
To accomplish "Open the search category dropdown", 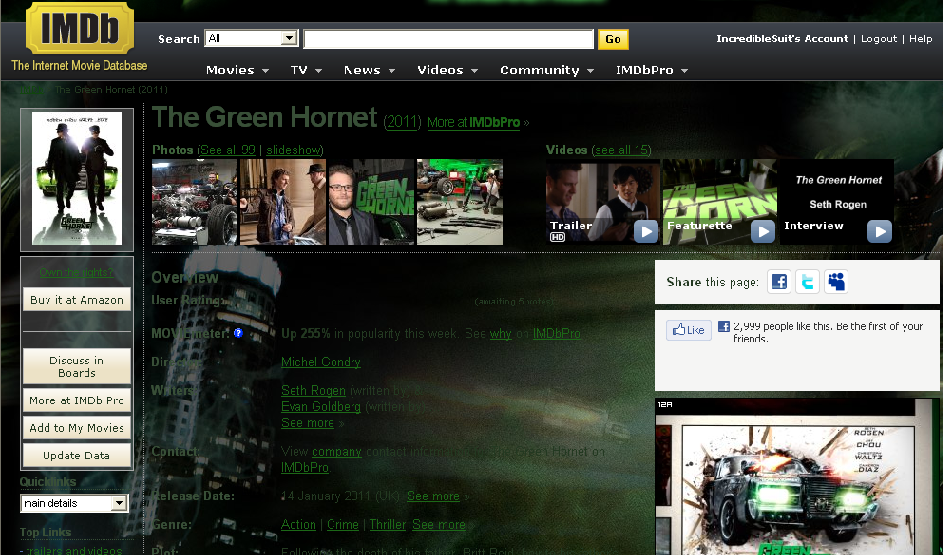I will [x=251, y=38].
